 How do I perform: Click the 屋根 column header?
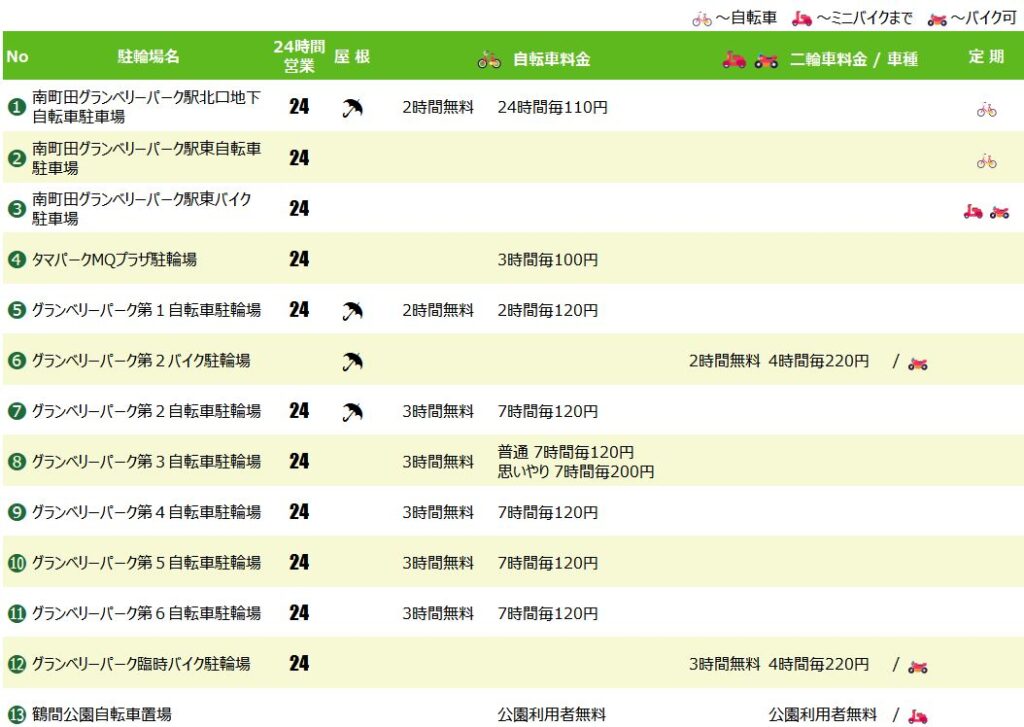[x=352, y=56]
